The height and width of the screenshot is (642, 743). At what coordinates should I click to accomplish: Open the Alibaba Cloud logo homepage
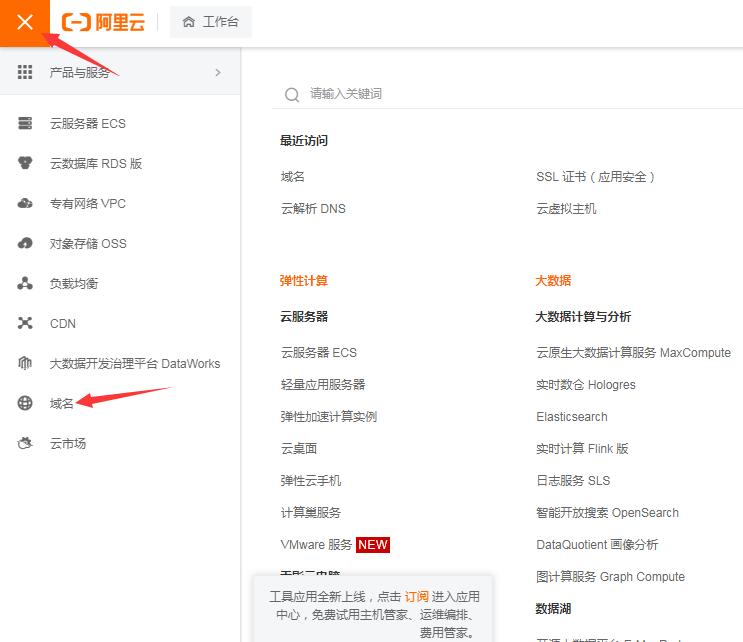103,22
